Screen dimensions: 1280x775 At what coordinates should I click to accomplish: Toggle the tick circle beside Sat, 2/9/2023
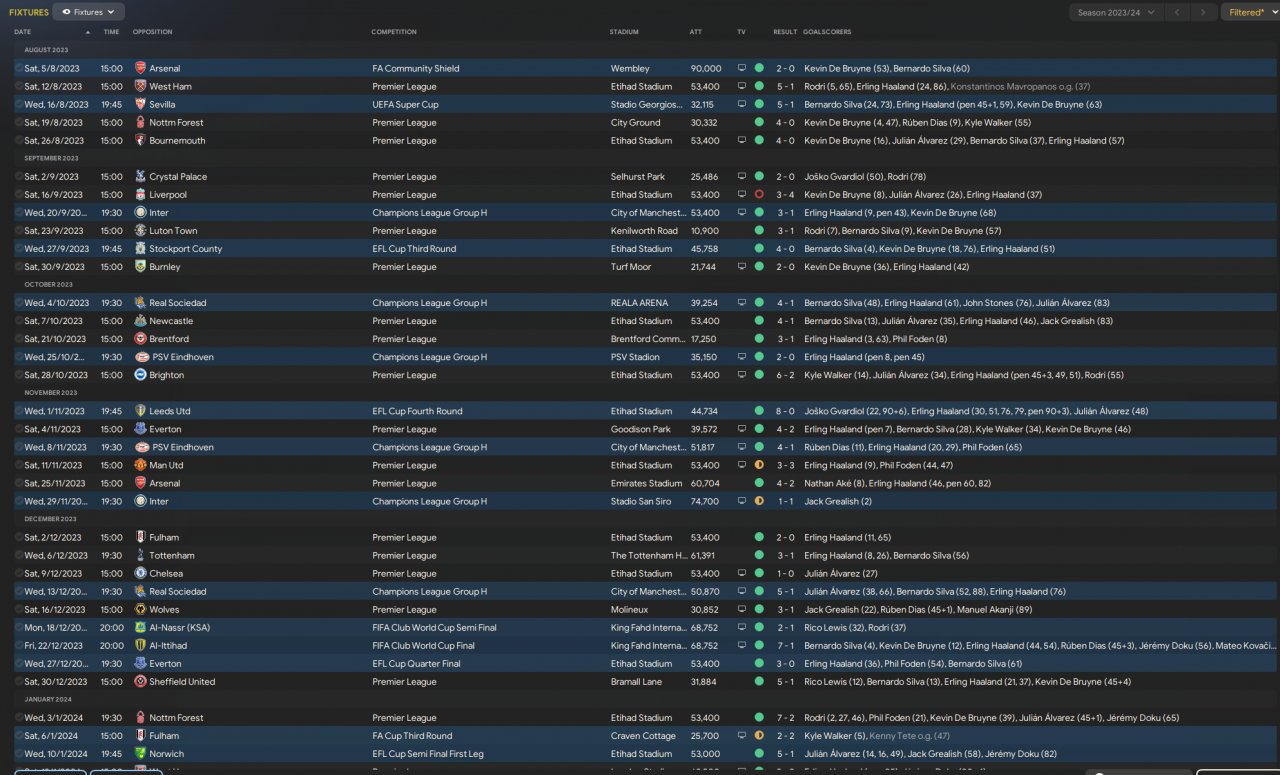(18, 177)
